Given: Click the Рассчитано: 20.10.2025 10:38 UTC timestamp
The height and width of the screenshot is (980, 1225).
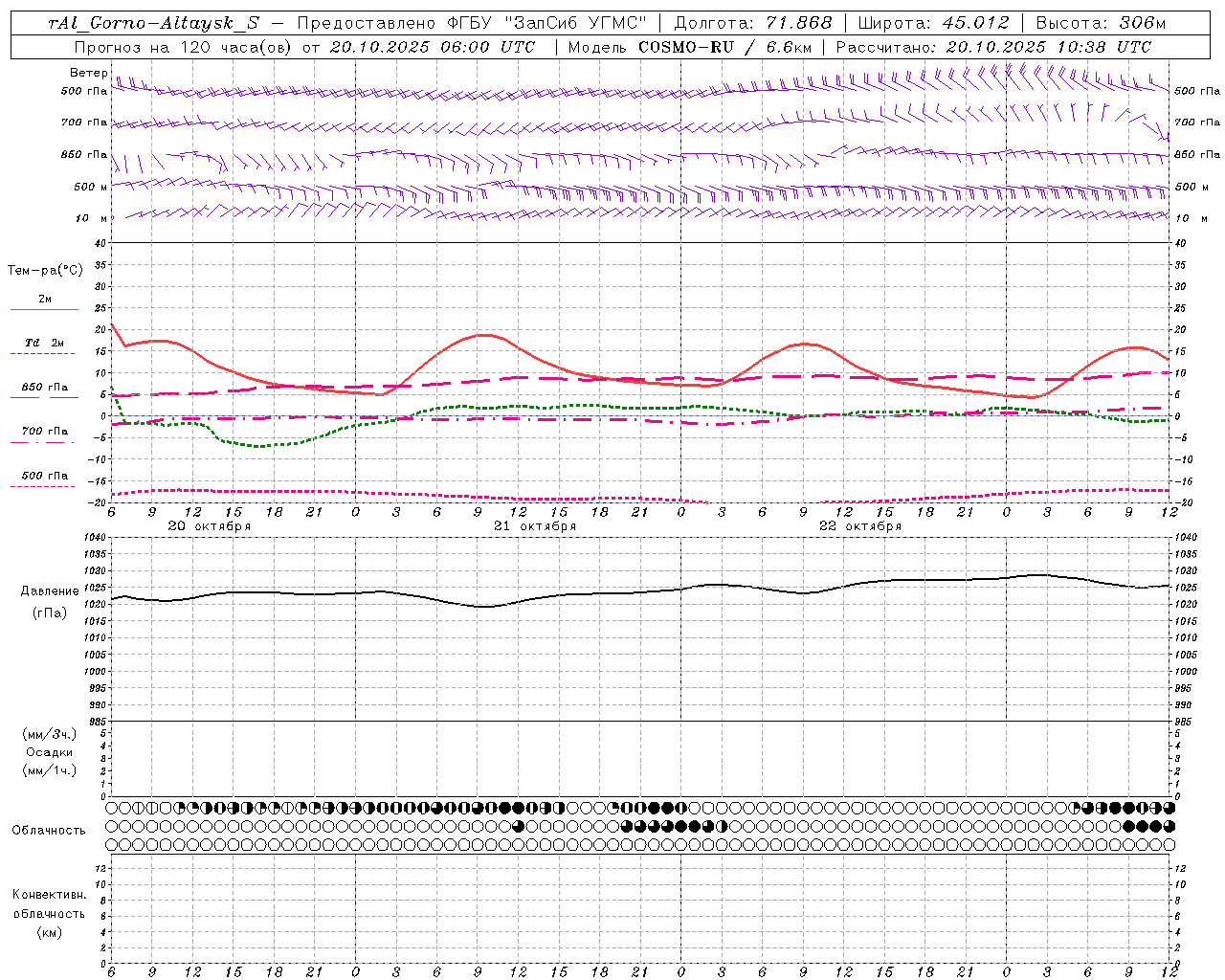Looking at the screenshot, I should pyautogui.click(x=993, y=47).
